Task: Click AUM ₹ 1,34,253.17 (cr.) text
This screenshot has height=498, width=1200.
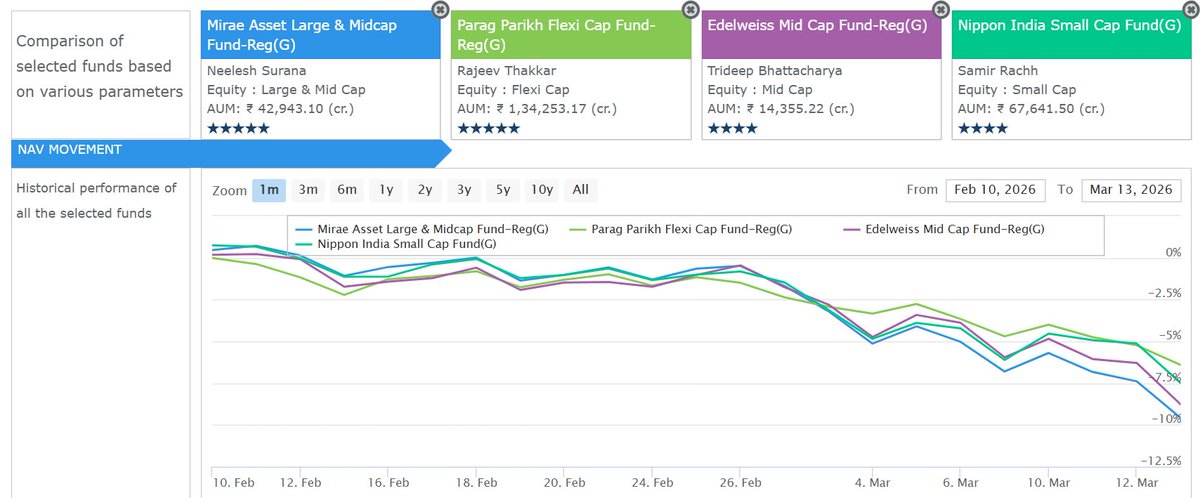Action: pos(536,109)
